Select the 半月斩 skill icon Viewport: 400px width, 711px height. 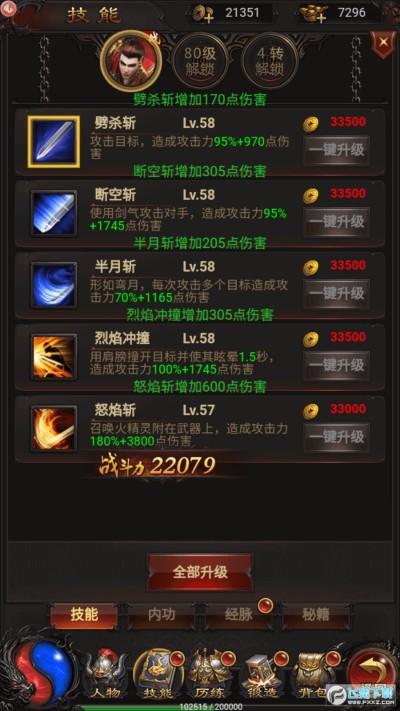click(54, 285)
